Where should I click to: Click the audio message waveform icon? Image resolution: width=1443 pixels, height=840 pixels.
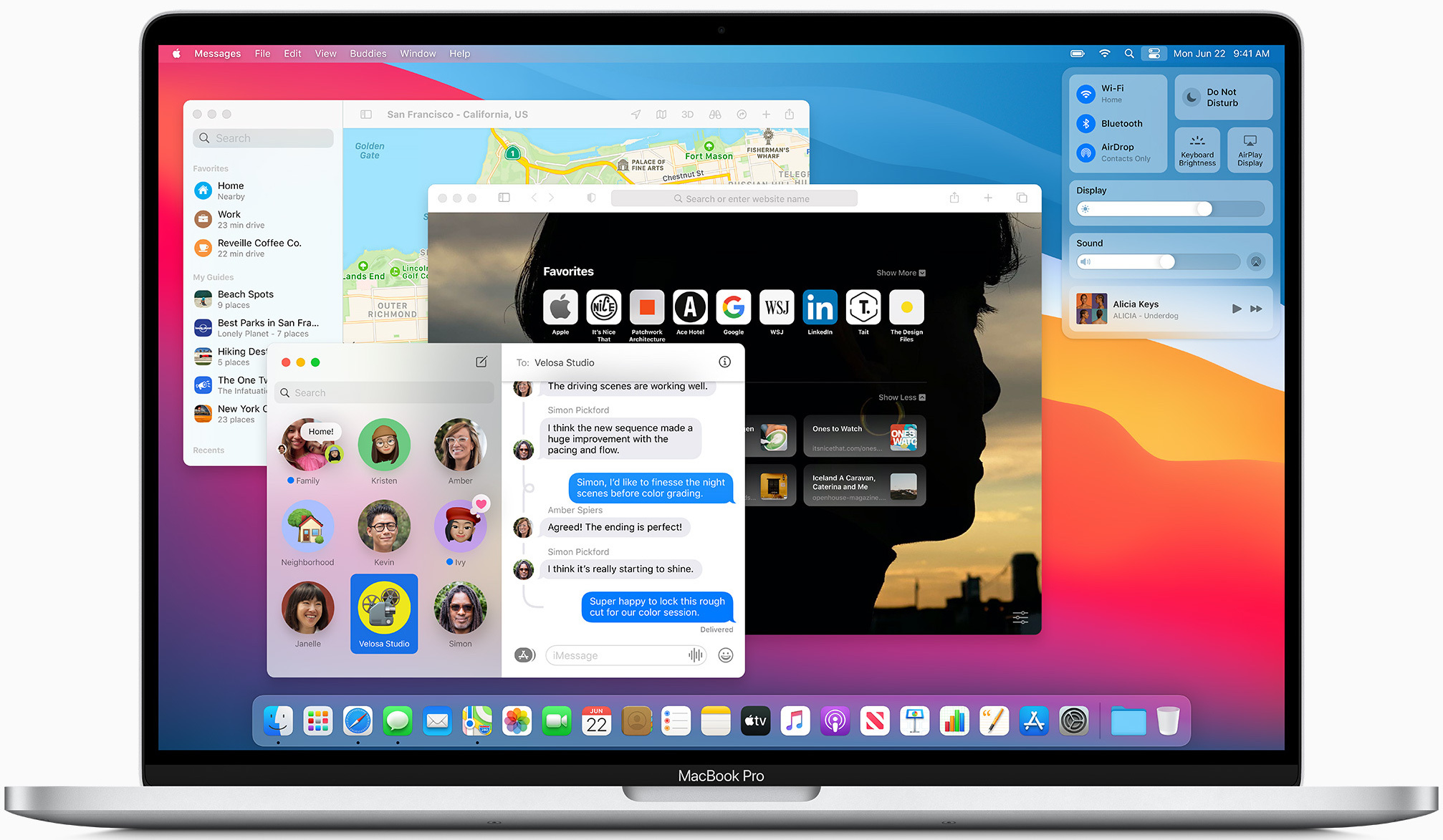click(x=695, y=655)
